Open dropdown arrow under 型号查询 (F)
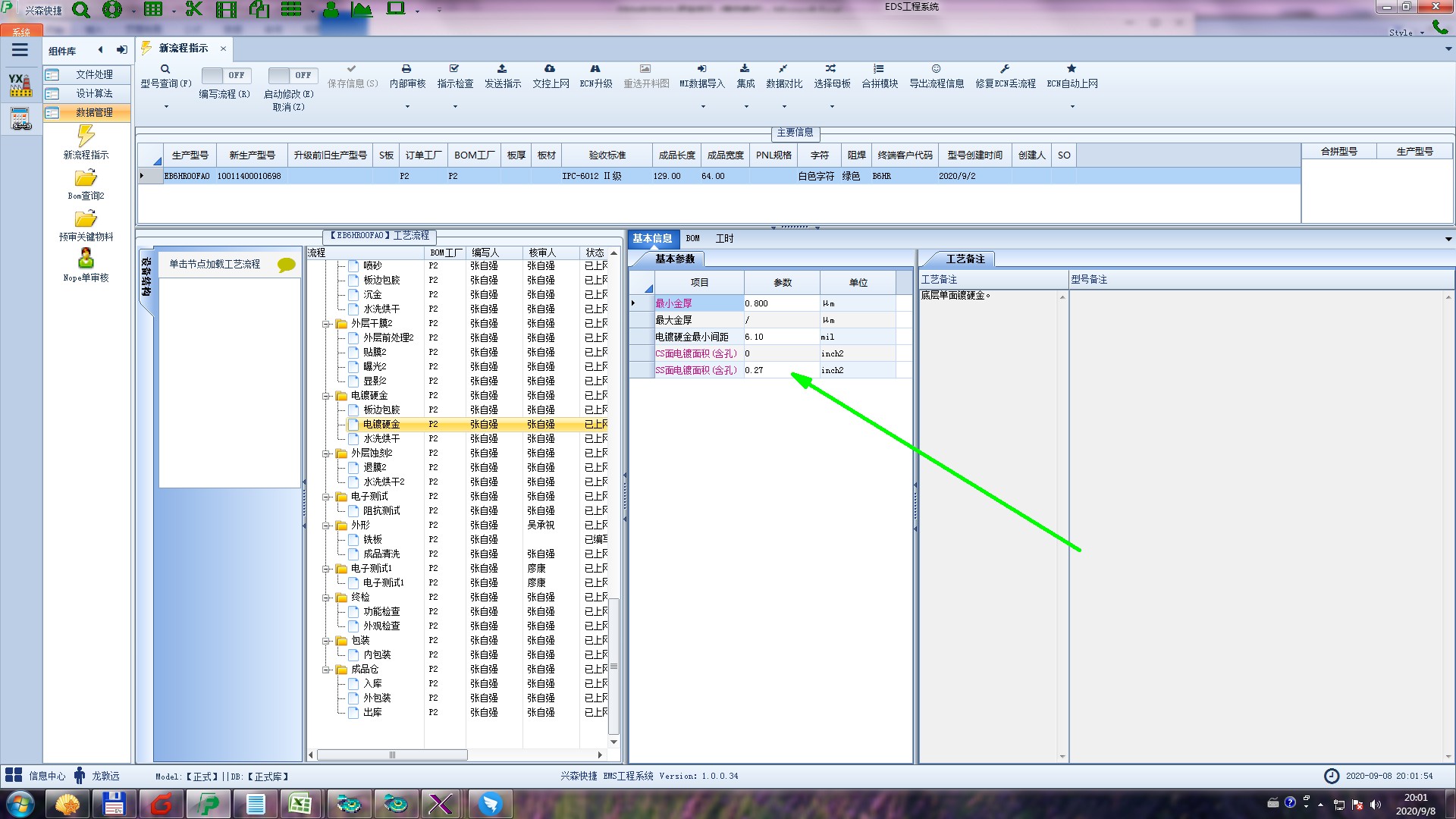Viewport: 1456px width, 819px height. tap(166, 107)
